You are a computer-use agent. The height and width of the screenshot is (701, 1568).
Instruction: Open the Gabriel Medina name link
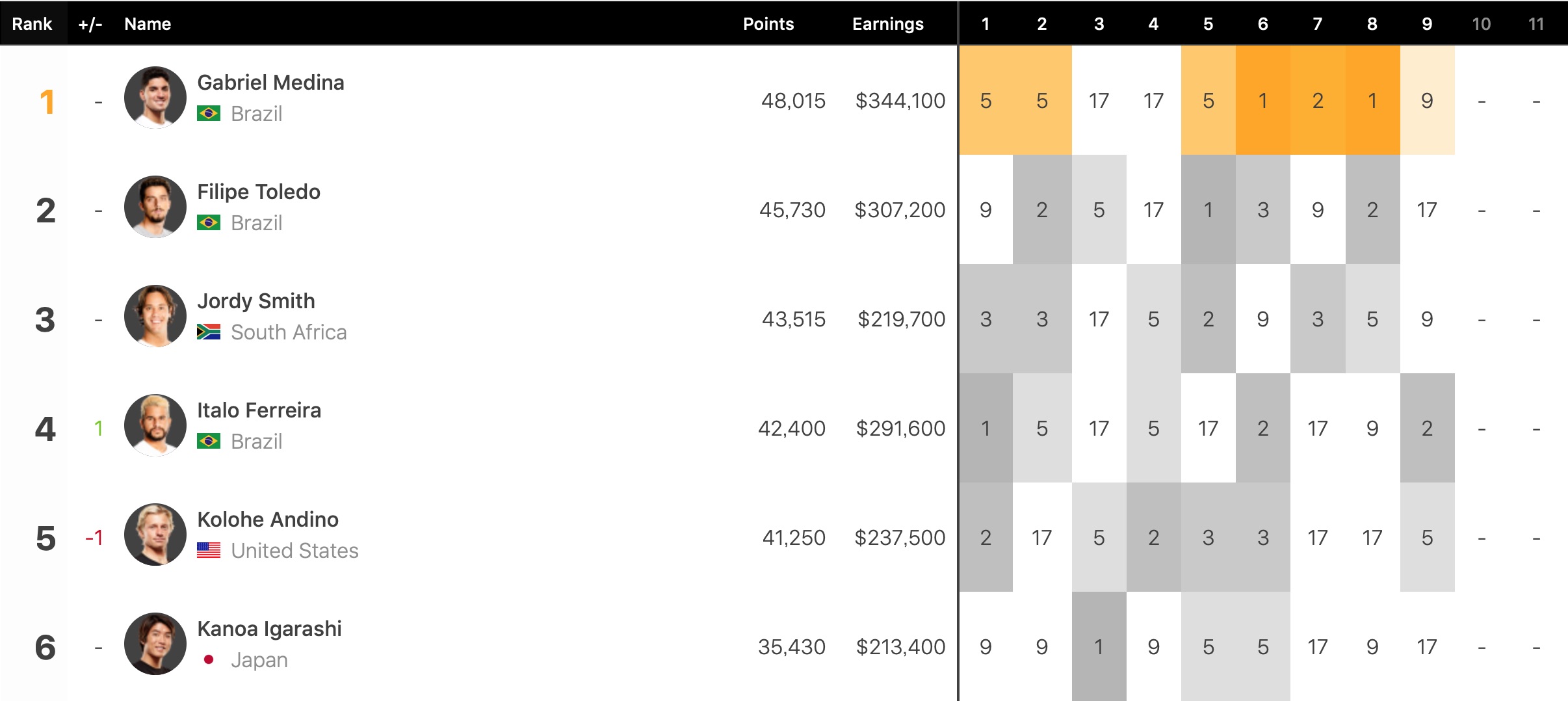[x=270, y=83]
